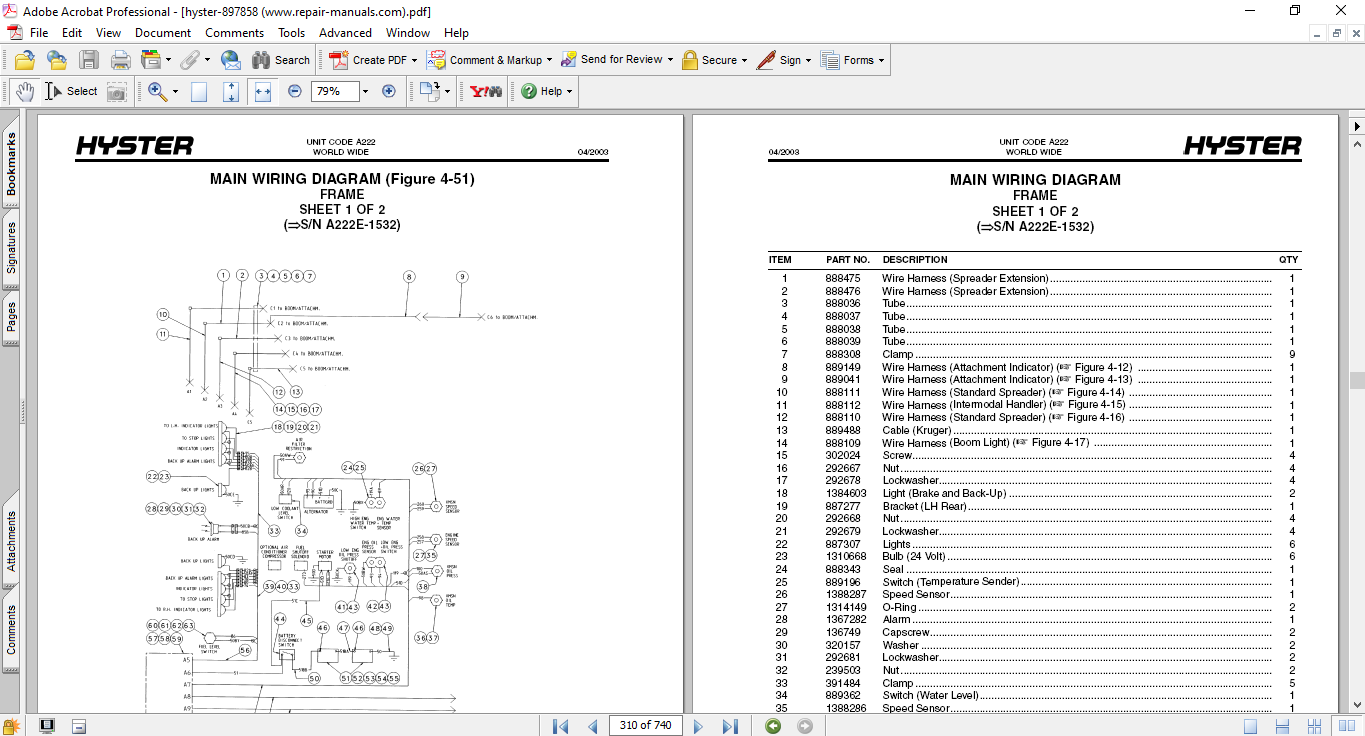
Task: Expand the Secure dropdown
Action: coord(745,61)
